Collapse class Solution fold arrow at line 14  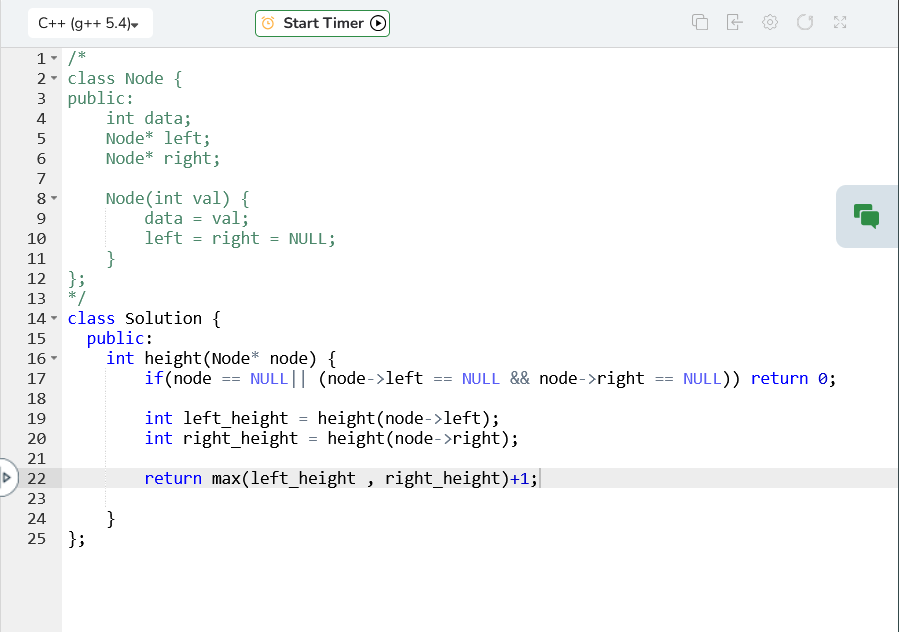54,318
